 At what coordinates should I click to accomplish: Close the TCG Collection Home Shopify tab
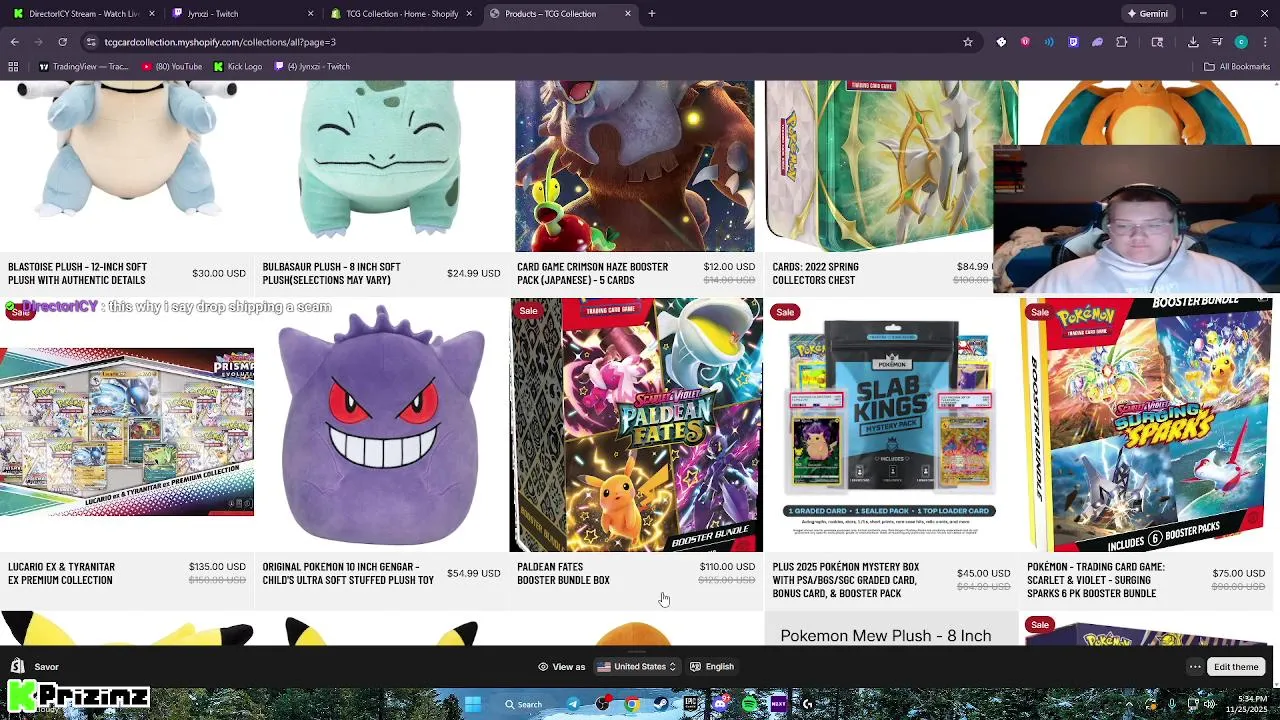(x=468, y=14)
